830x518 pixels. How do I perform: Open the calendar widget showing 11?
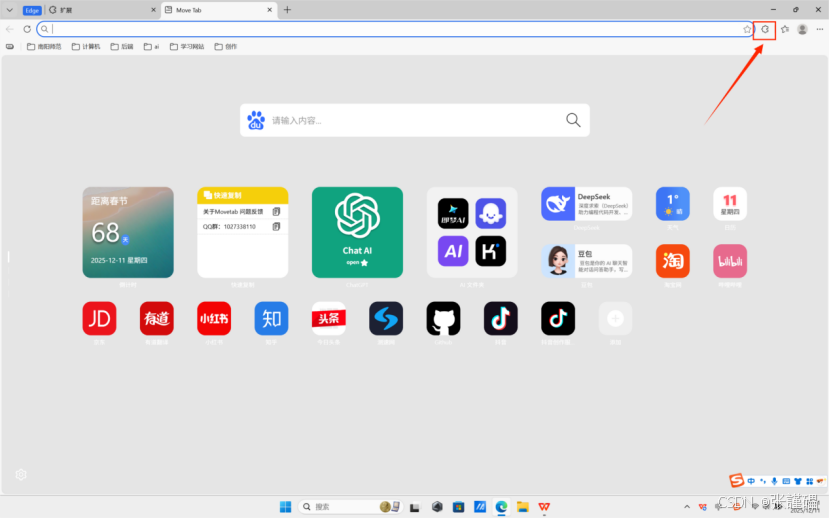tap(730, 204)
